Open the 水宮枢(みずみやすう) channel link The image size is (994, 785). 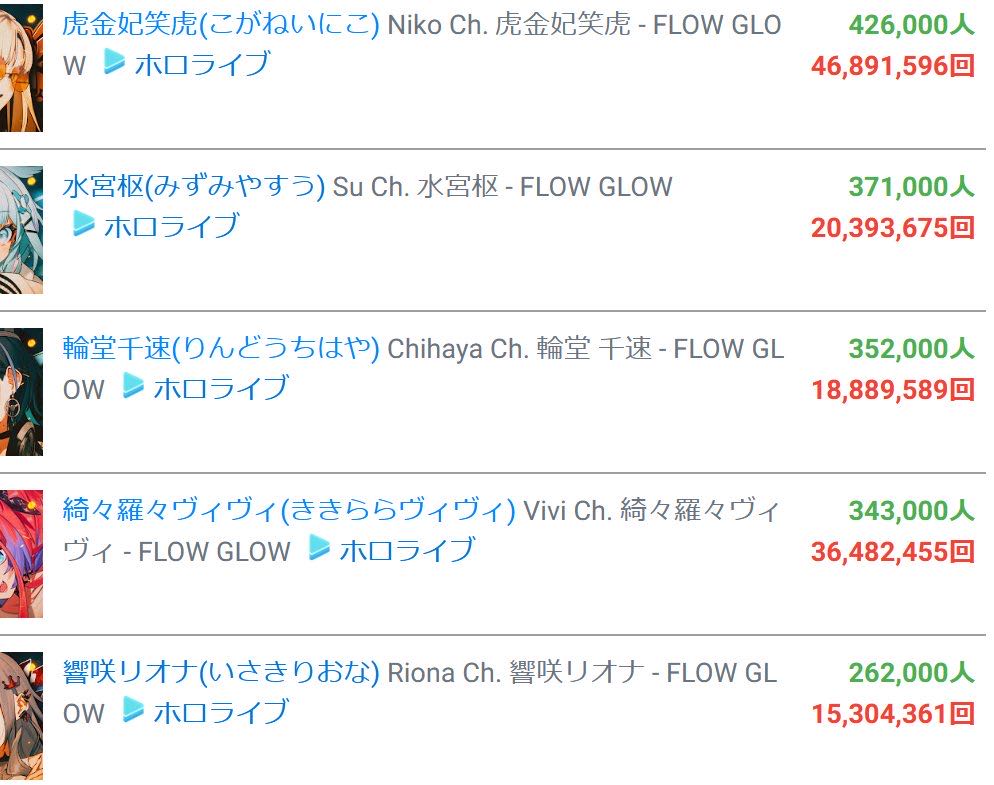click(x=193, y=186)
